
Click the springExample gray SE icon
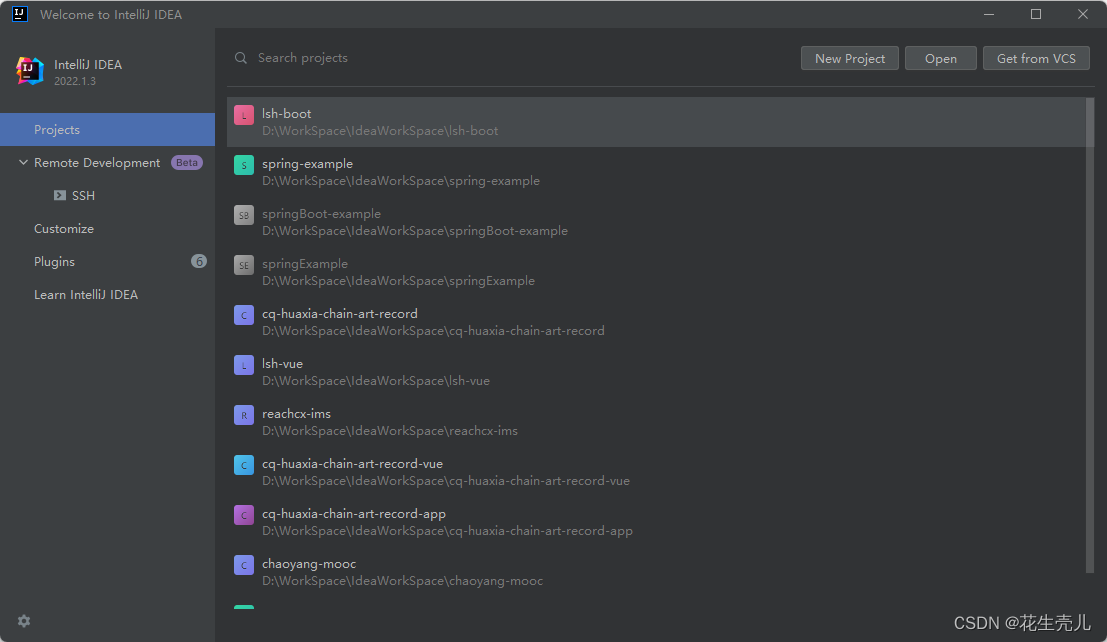click(x=244, y=266)
